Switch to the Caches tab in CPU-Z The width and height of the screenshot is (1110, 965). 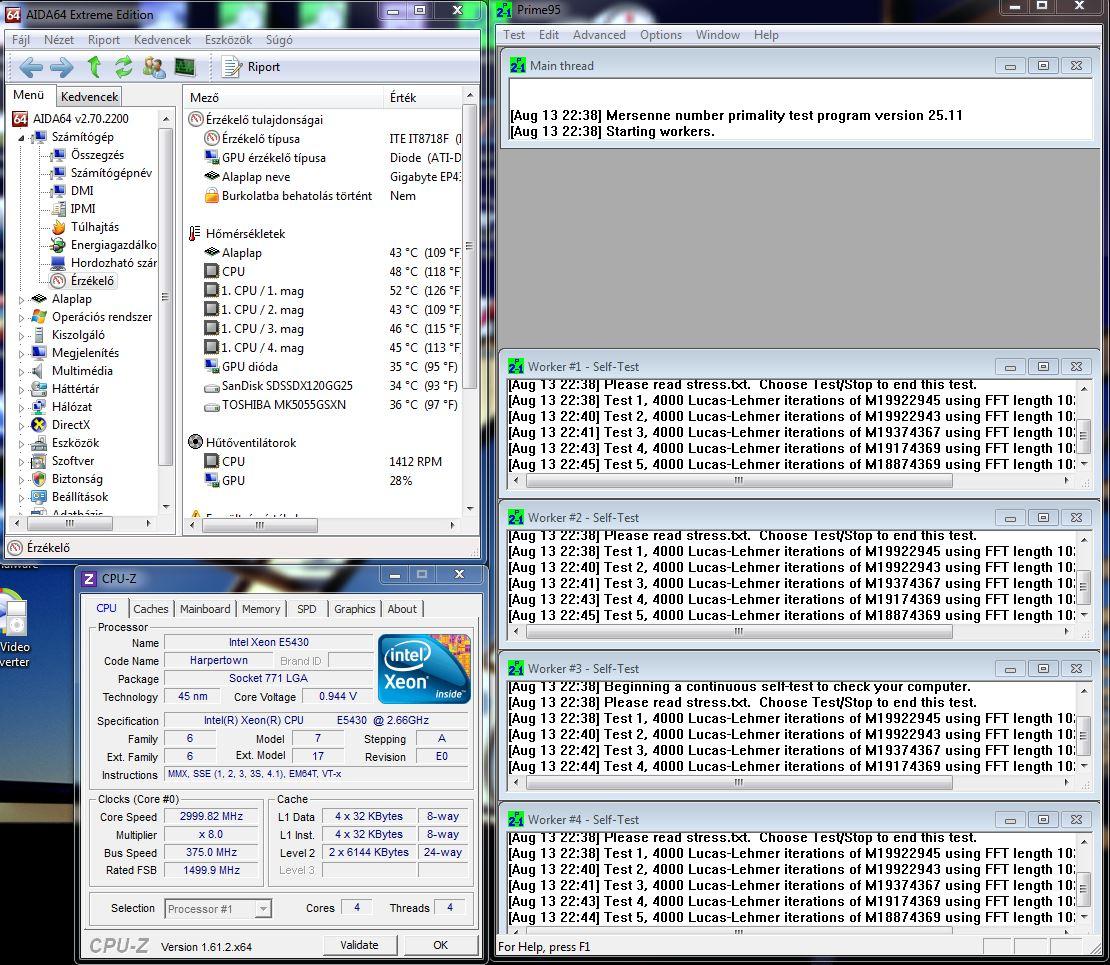point(151,609)
